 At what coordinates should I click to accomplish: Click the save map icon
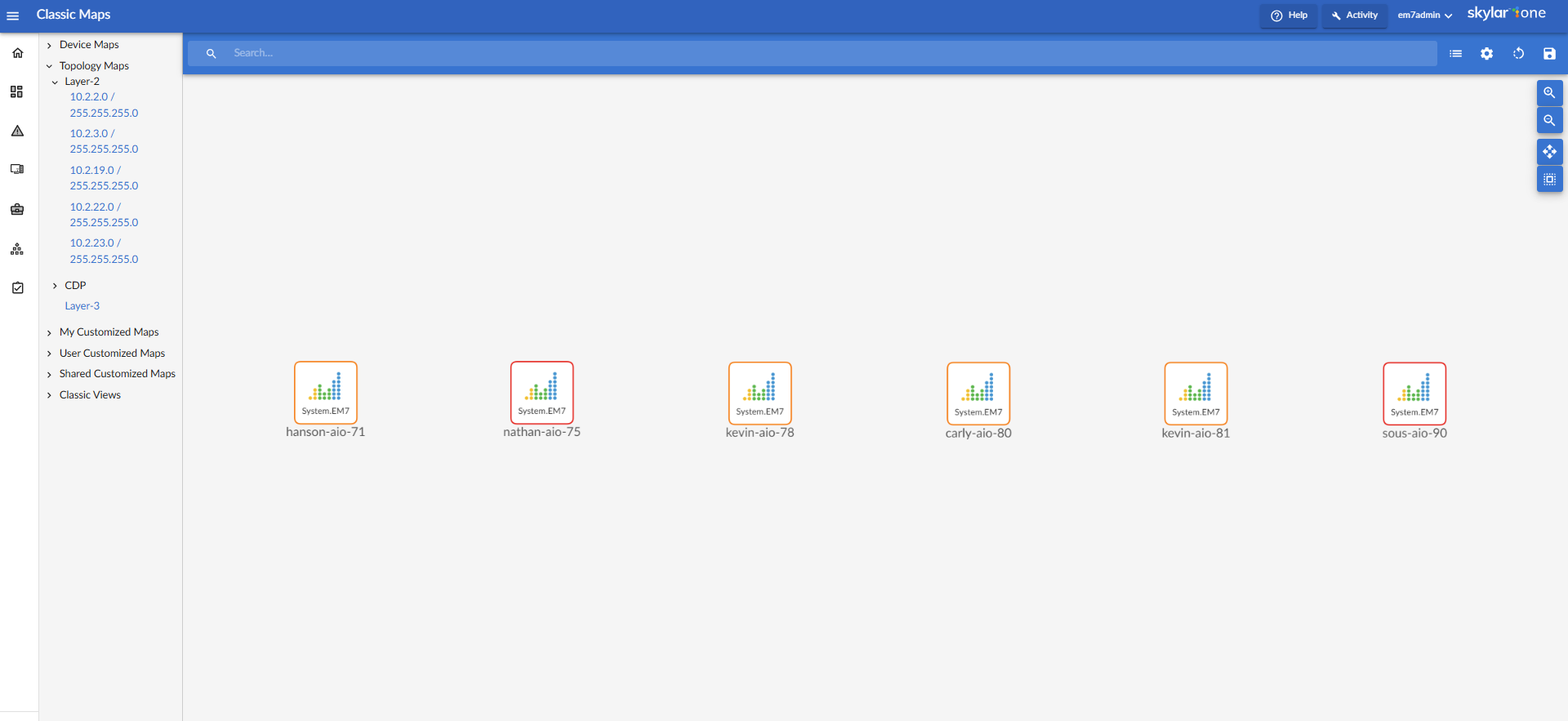[1549, 54]
